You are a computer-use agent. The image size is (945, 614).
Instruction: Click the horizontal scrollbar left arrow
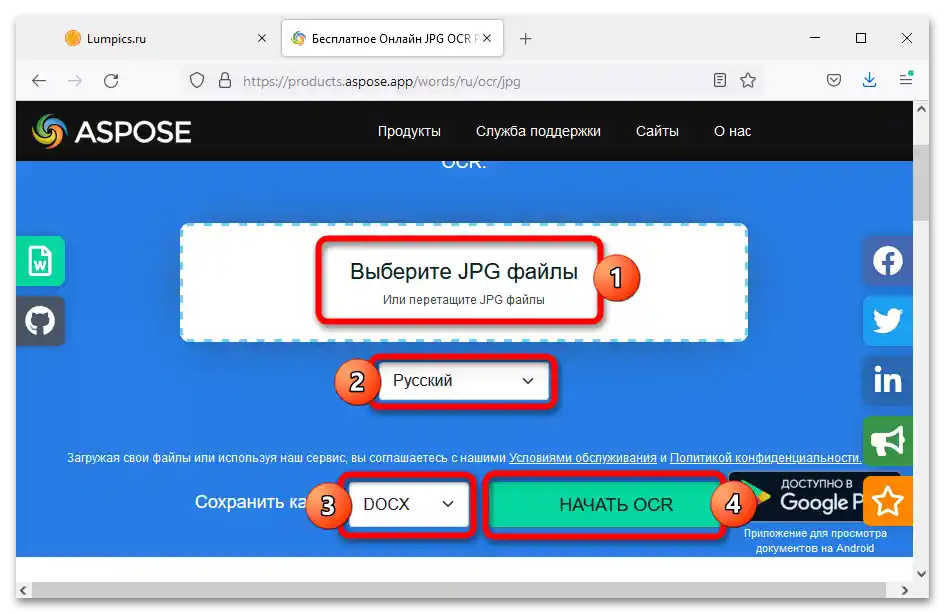click(x=24, y=591)
